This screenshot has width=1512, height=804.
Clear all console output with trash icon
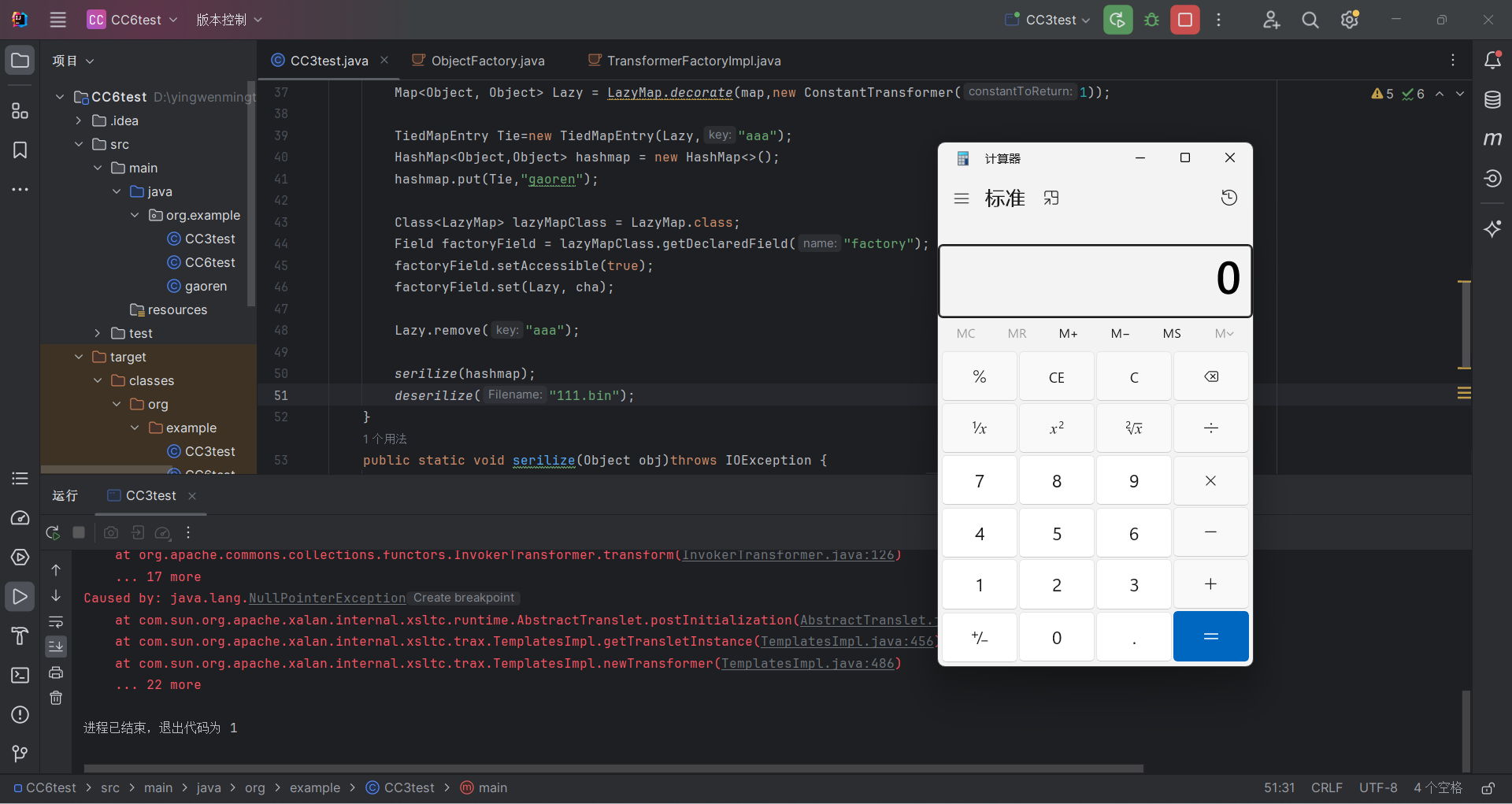click(x=56, y=698)
